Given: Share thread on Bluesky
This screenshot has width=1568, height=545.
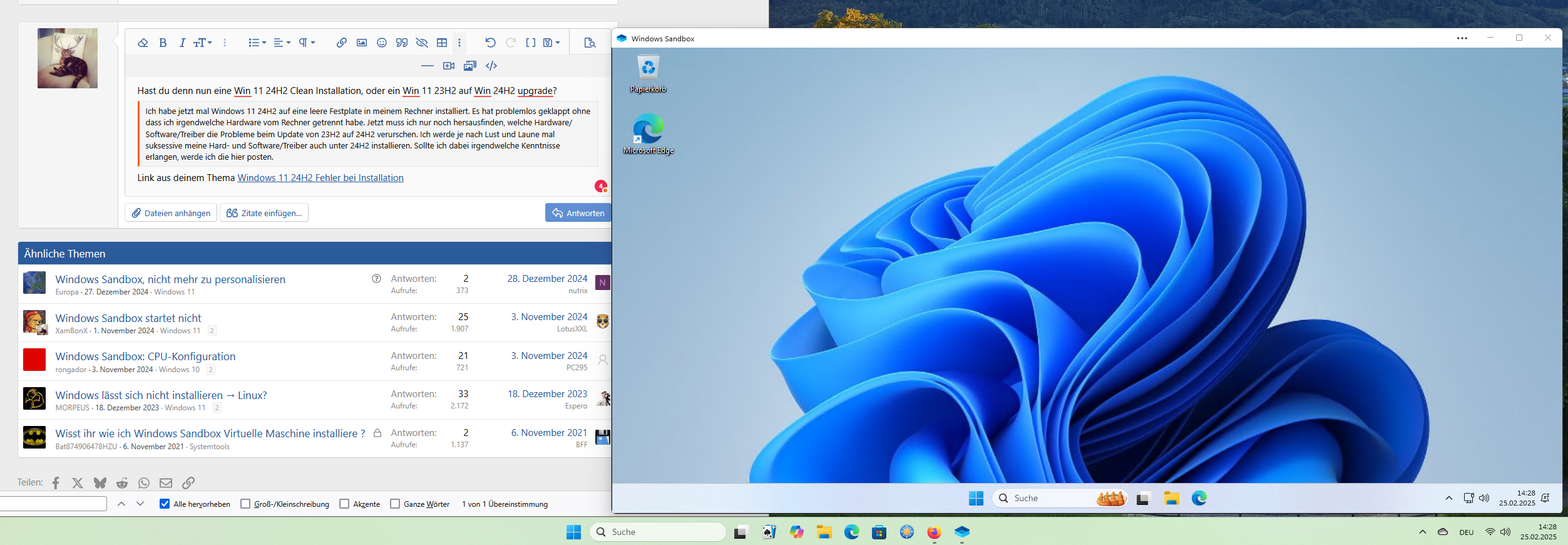Looking at the screenshot, I should pos(100,483).
